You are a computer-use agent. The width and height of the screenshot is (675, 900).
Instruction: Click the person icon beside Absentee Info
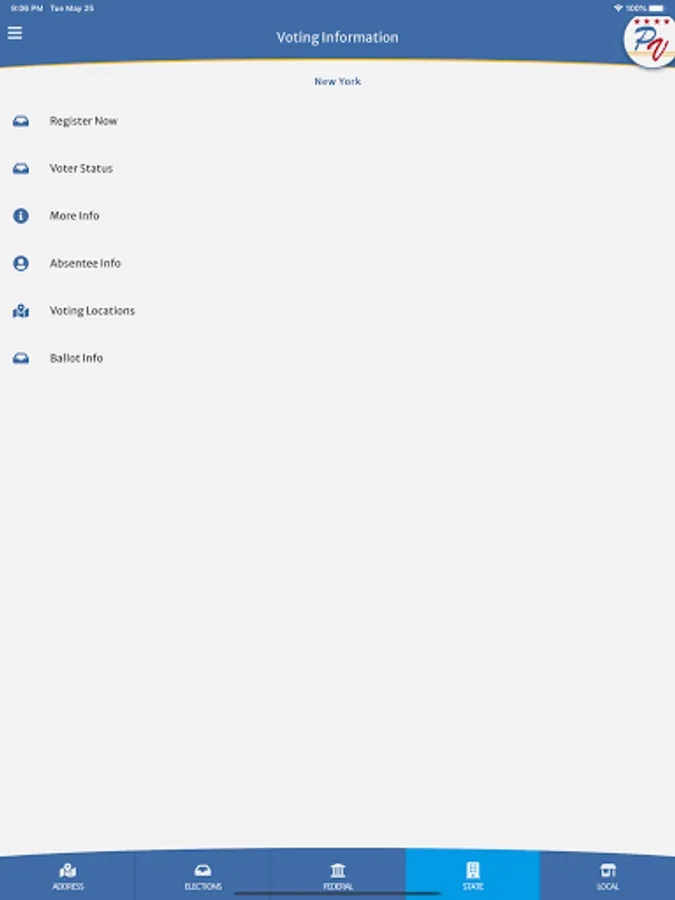click(21, 263)
